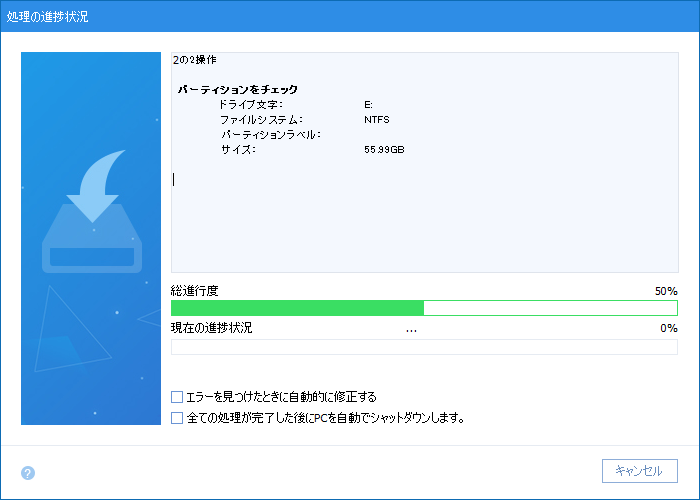Select the text 2の2操作
700x500 pixels.
click(x=195, y=60)
